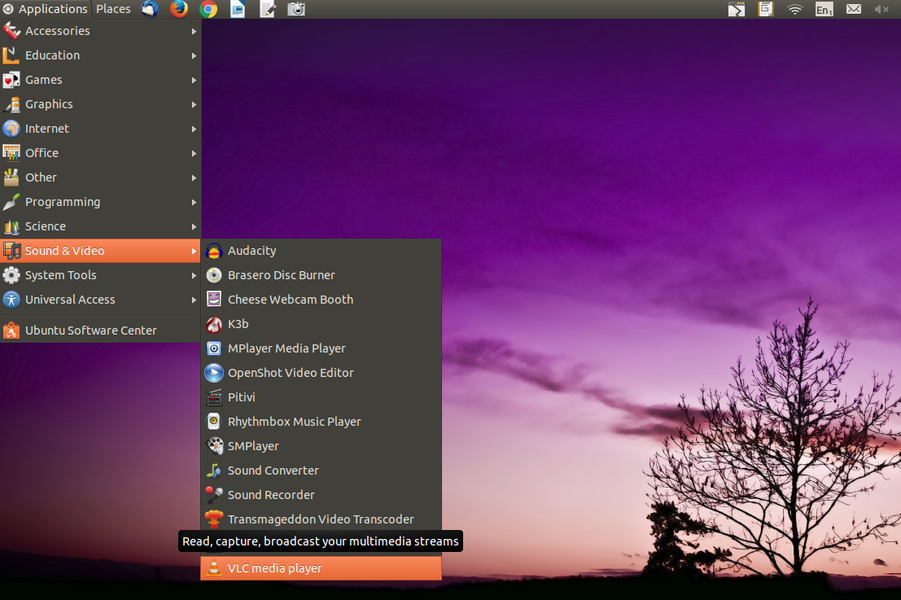Expand the Other submenu arrow

click(x=194, y=178)
